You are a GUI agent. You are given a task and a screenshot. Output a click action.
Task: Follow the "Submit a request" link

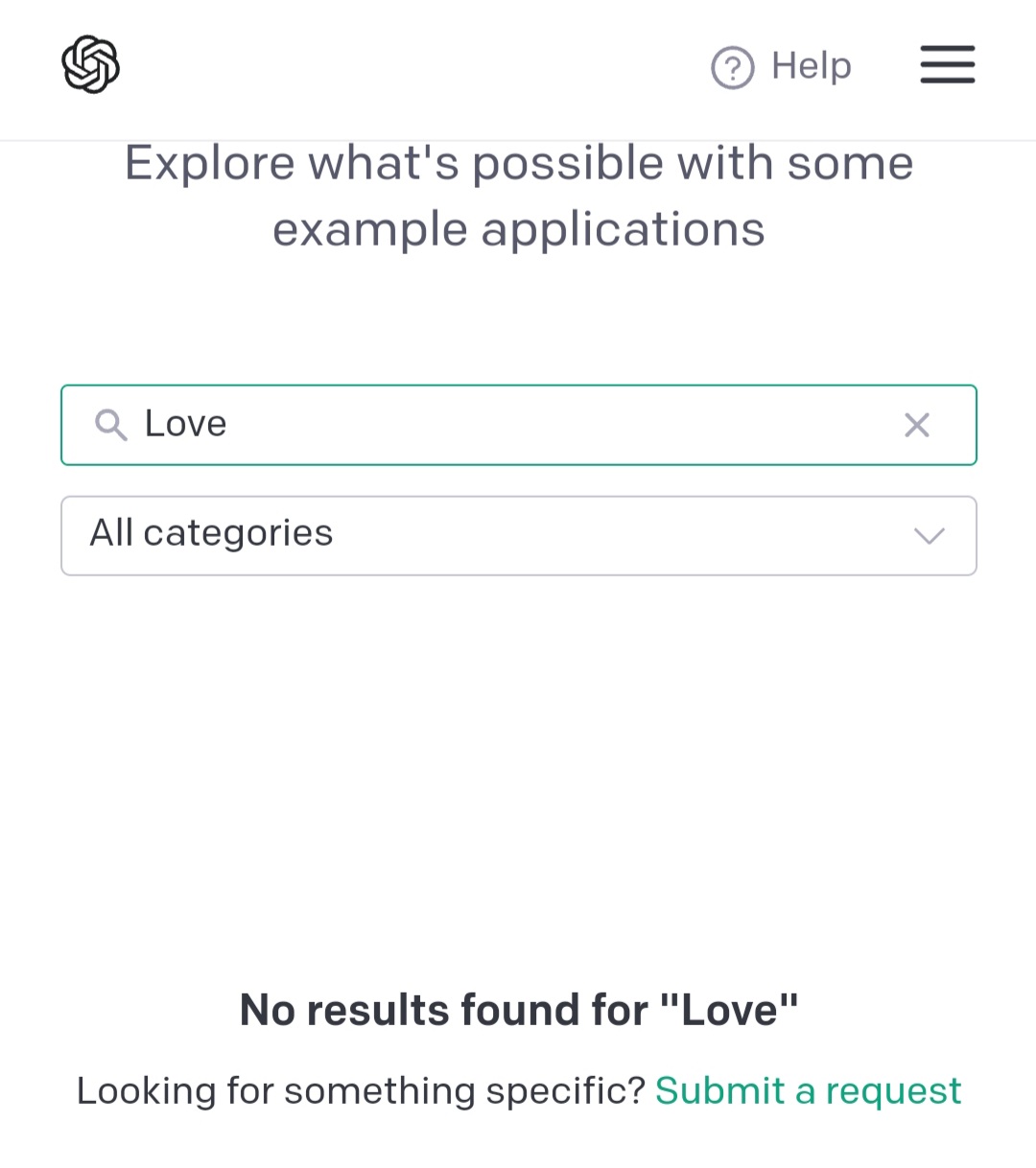tap(808, 1091)
